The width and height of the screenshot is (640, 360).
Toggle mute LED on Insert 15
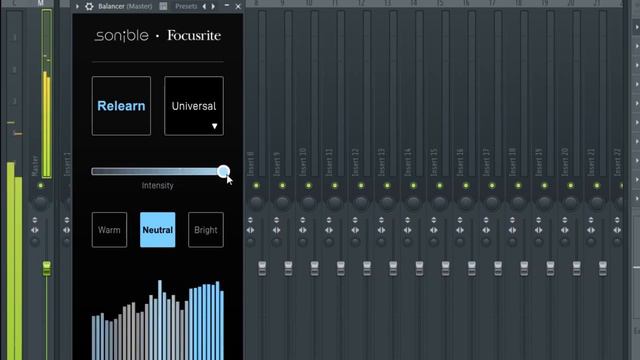pyautogui.click(x=439, y=186)
